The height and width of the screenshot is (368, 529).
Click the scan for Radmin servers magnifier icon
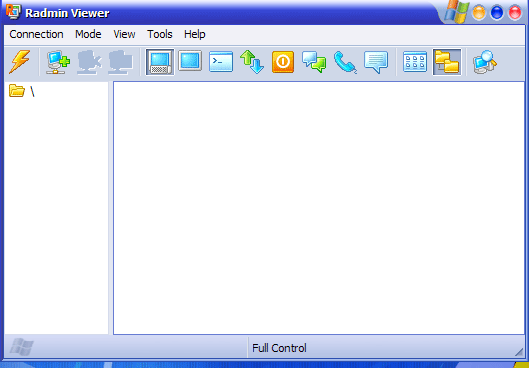coord(485,62)
